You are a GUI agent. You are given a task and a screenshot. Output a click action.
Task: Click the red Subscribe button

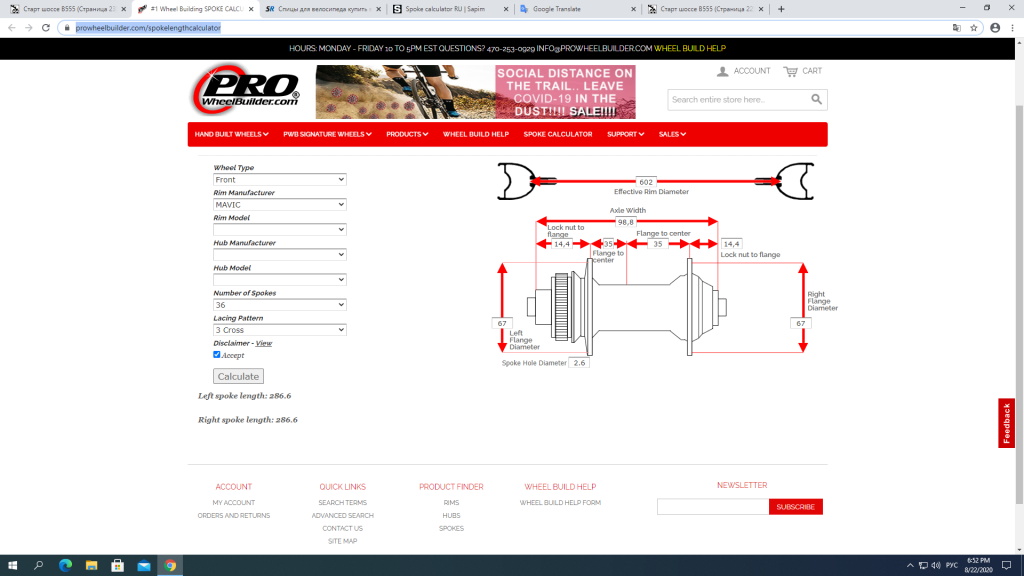click(x=795, y=507)
